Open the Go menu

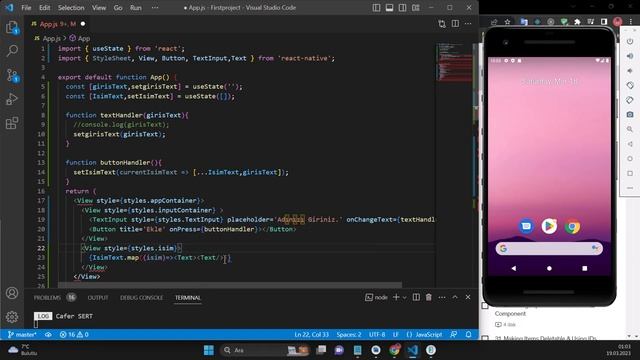118,7
